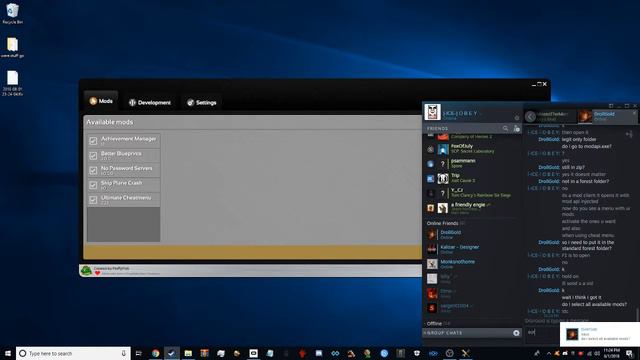
Task: Select friend Y_Cr in friends list
Action: 472,193
